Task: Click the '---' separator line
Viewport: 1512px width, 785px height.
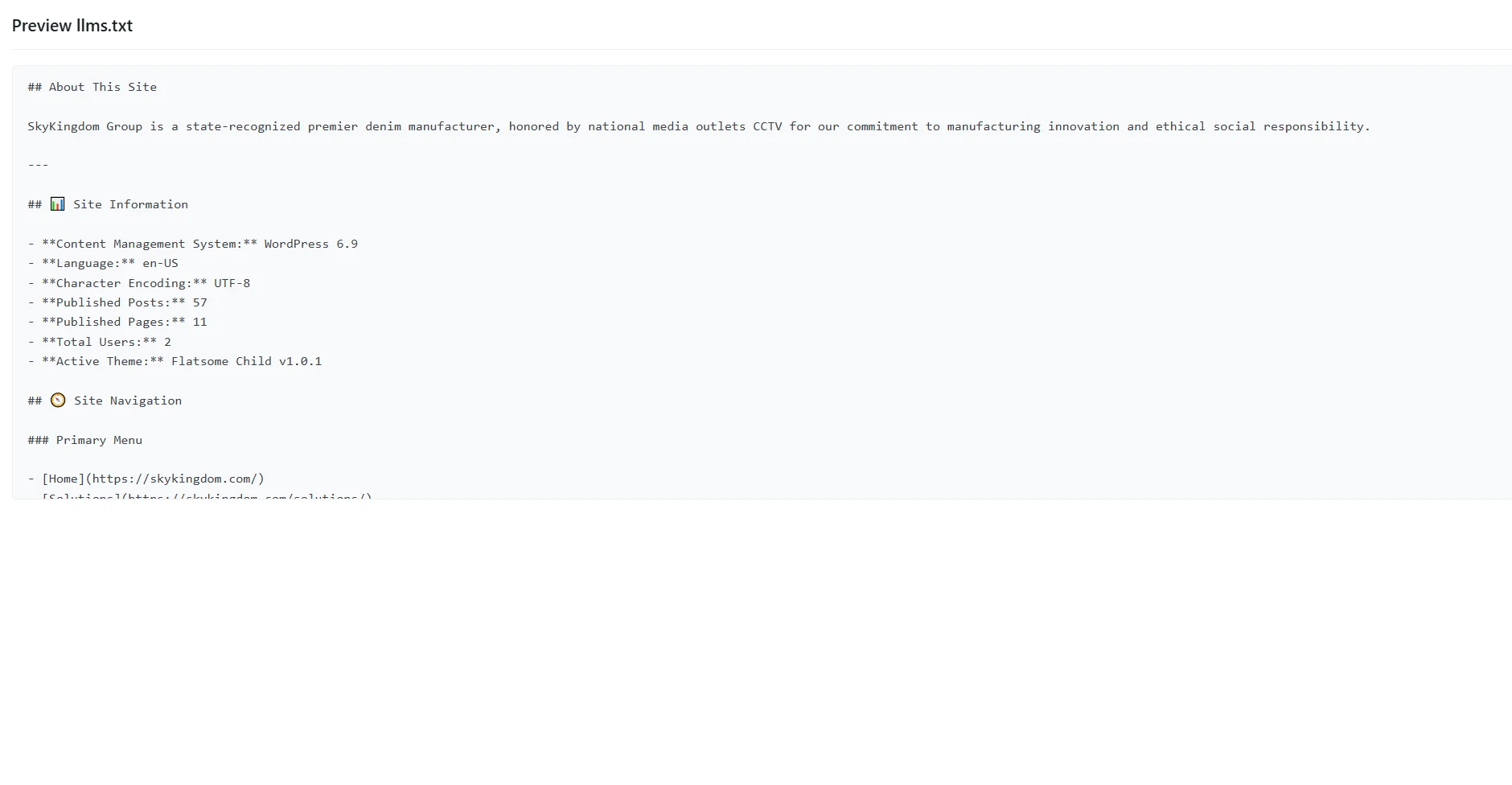Action: point(38,165)
